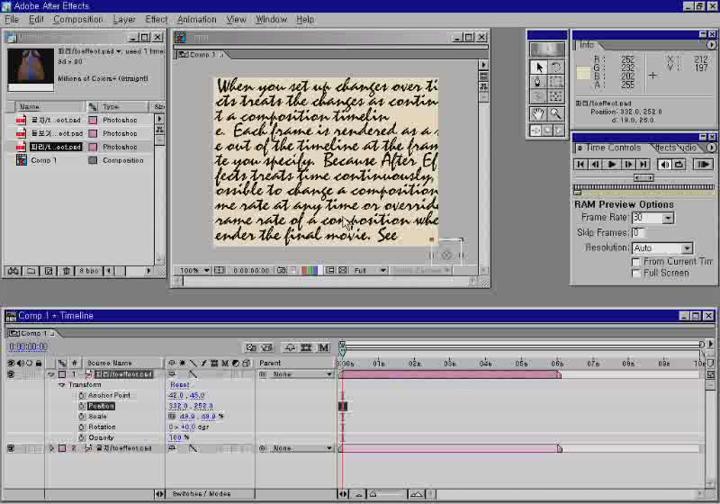Enable Full Screen checkbox

click(x=636, y=274)
